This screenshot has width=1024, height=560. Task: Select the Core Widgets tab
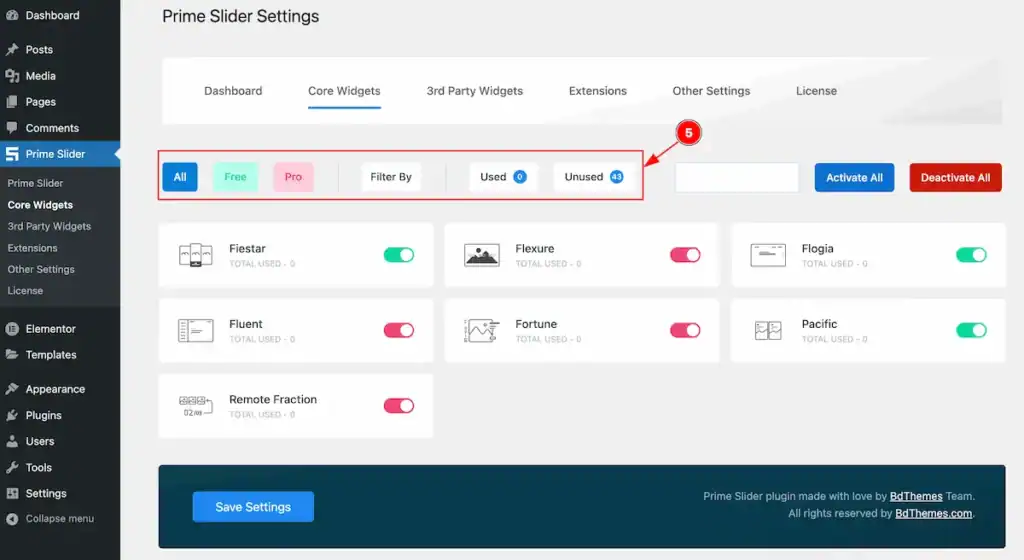[344, 91]
